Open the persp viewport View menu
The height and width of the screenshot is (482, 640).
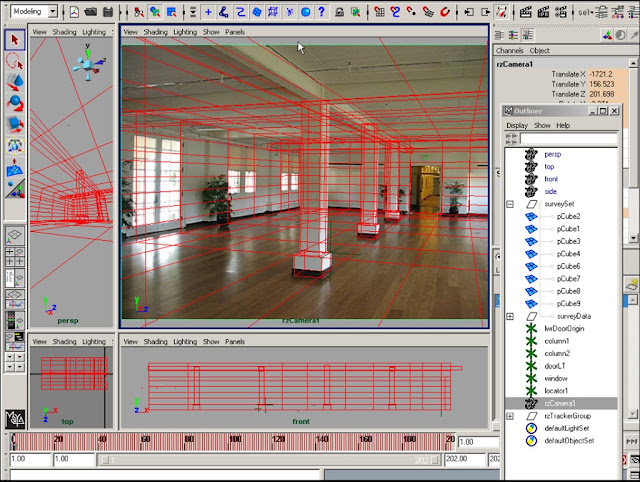[x=40, y=32]
